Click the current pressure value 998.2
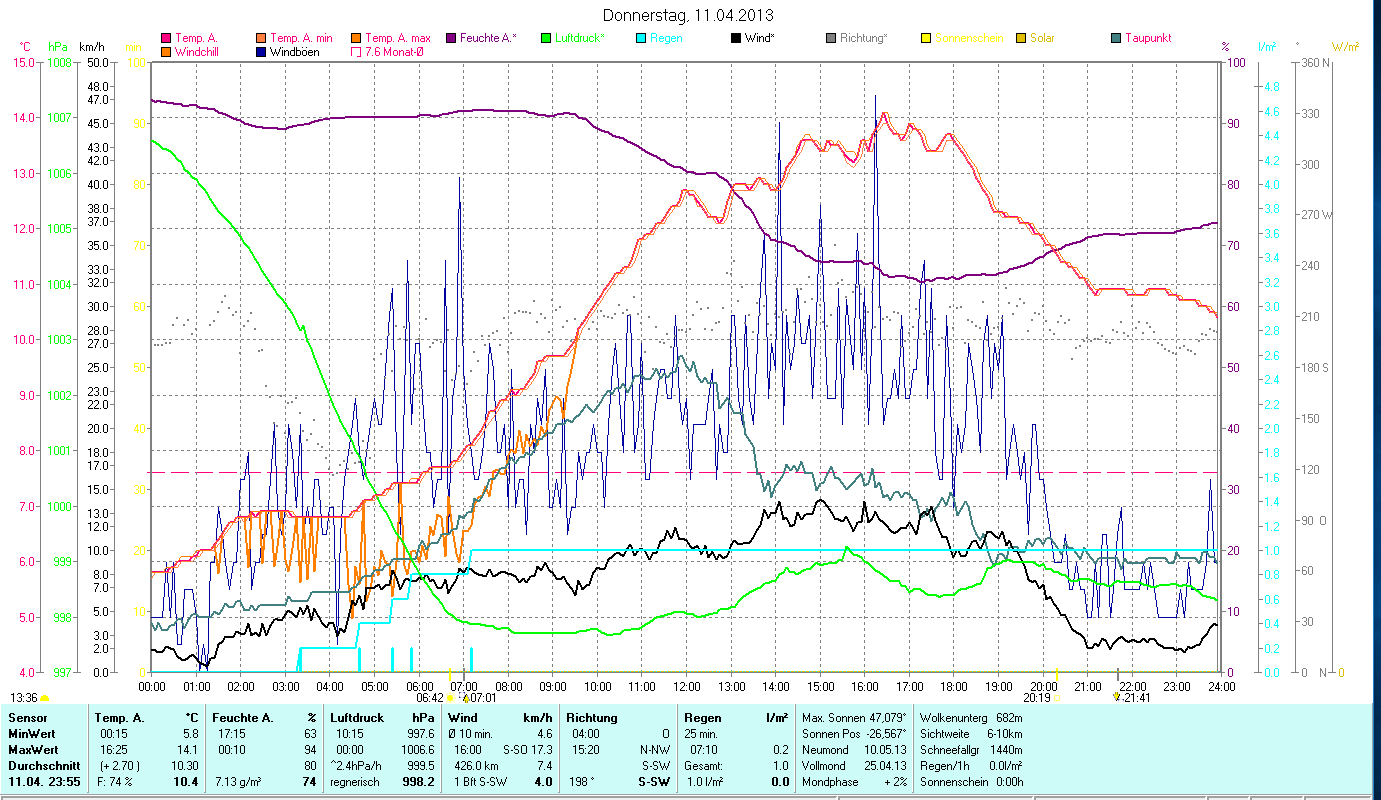This screenshot has width=1381, height=800. pos(419,782)
